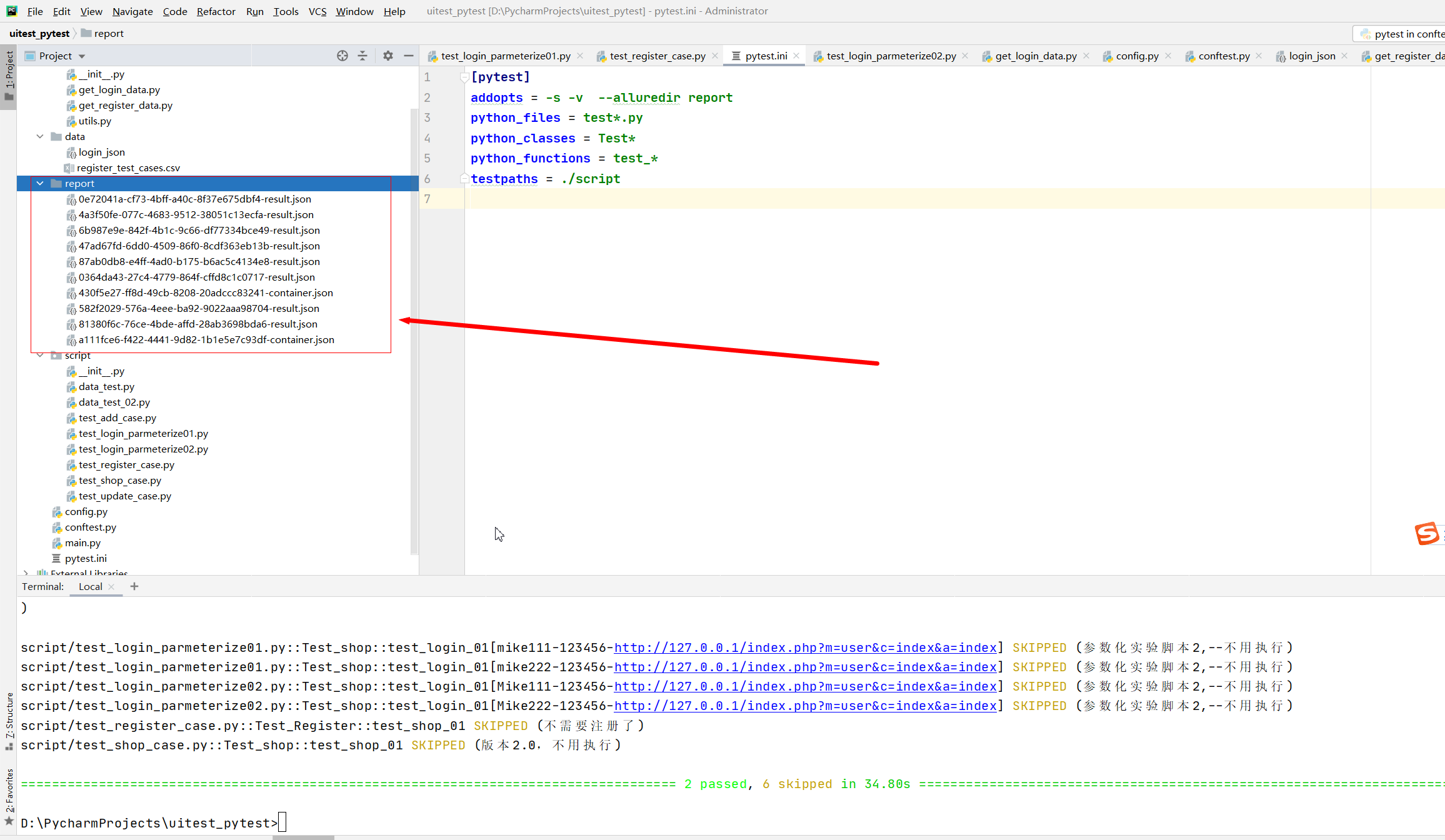Click the locate current file icon

(342, 56)
